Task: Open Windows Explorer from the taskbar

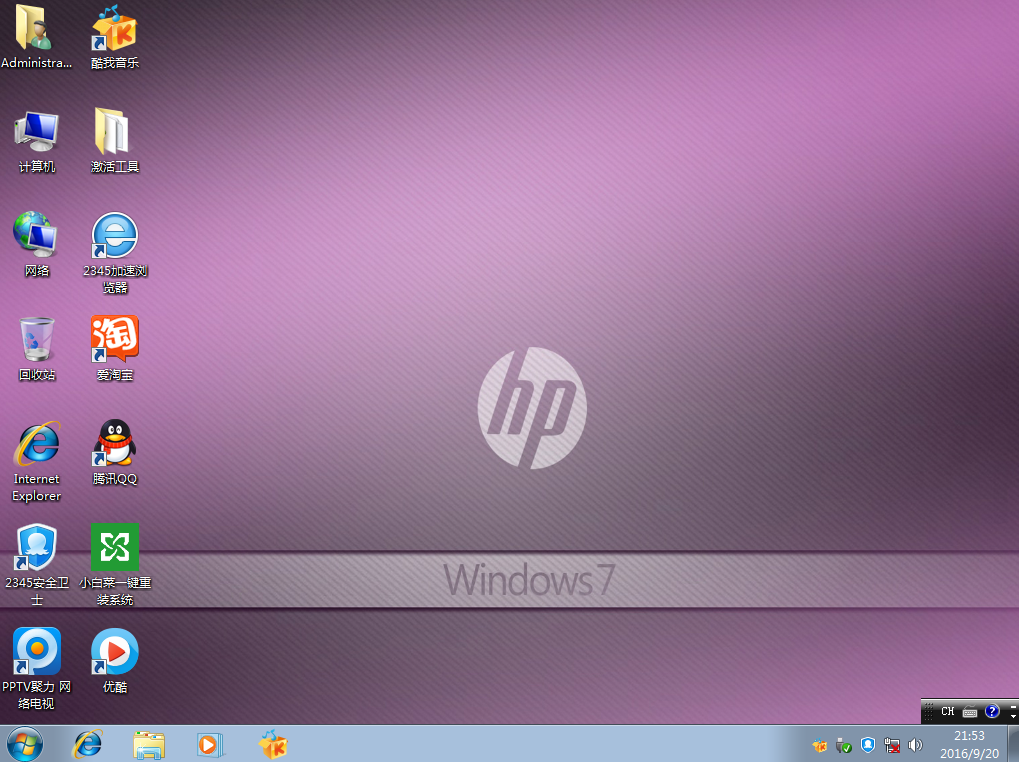Action: tap(149, 744)
